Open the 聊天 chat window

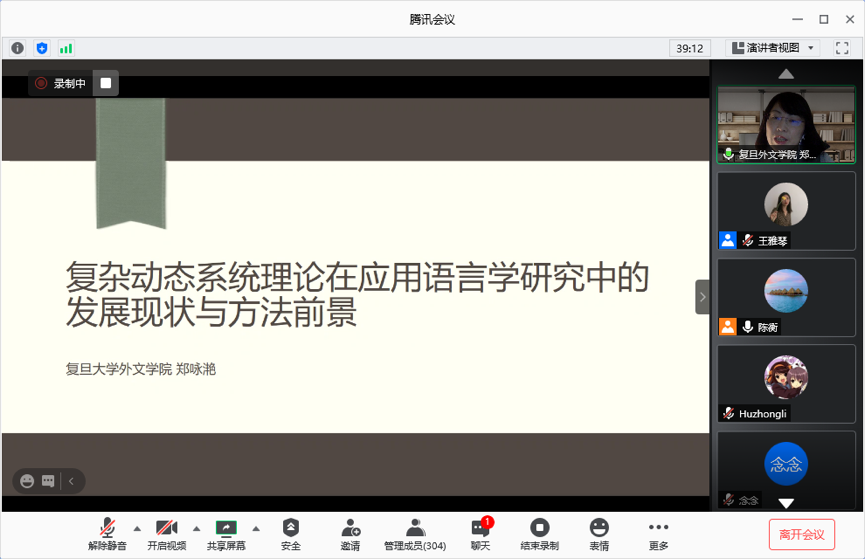pos(480,534)
